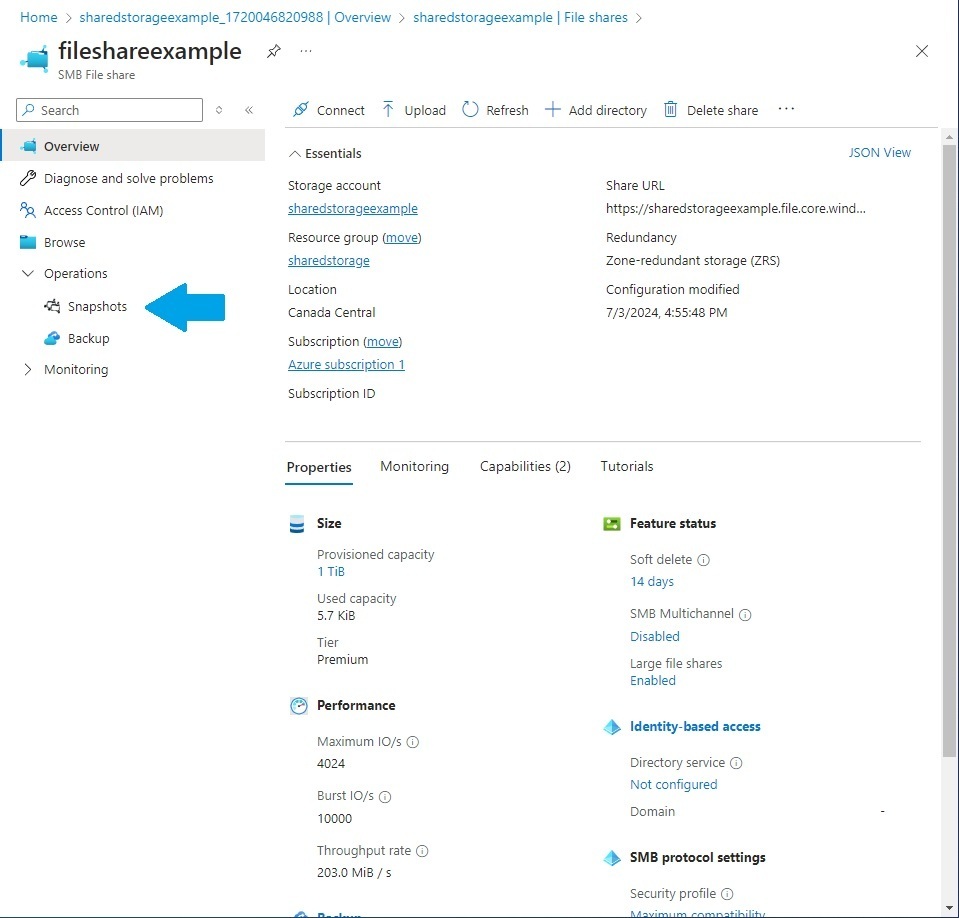Click the Add directory plus icon
Screen dimensions: 959x918
[x=552, y=109]
